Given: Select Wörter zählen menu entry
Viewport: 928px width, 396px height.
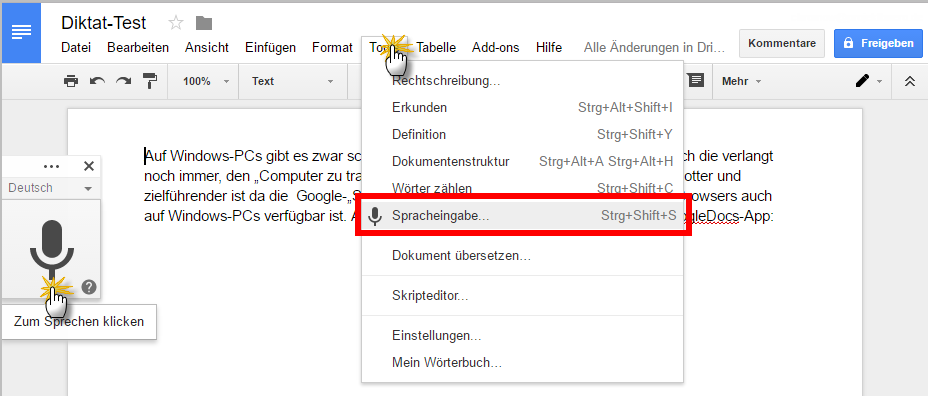Looking at the screenshot, I should pyautogui.click(x=523, y=188).
